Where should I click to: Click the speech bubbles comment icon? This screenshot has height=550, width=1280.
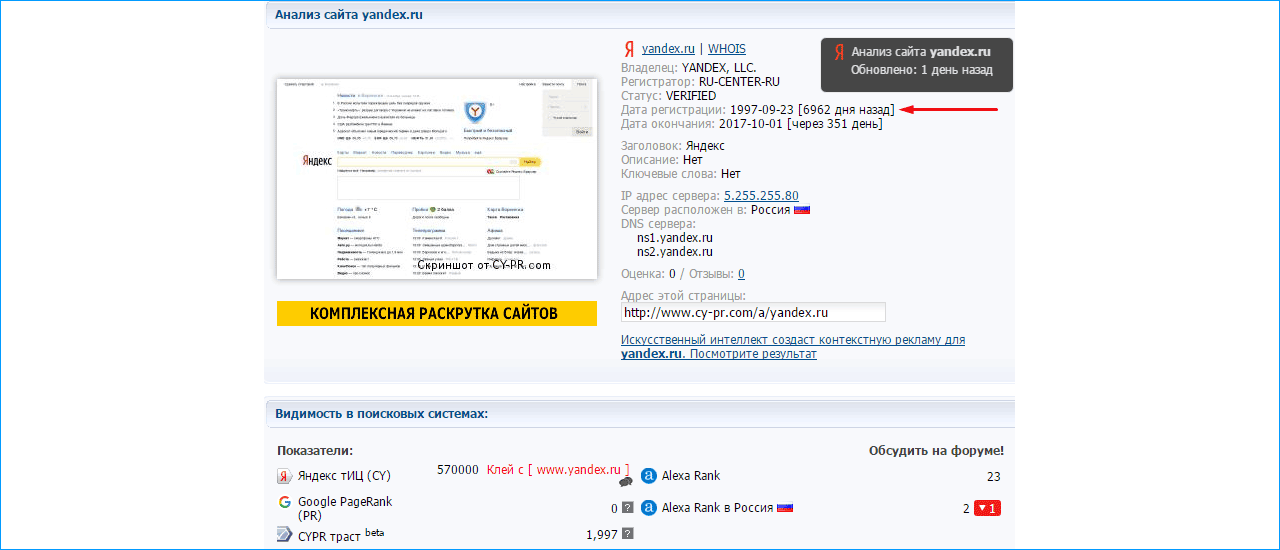(x=626, y=482)
